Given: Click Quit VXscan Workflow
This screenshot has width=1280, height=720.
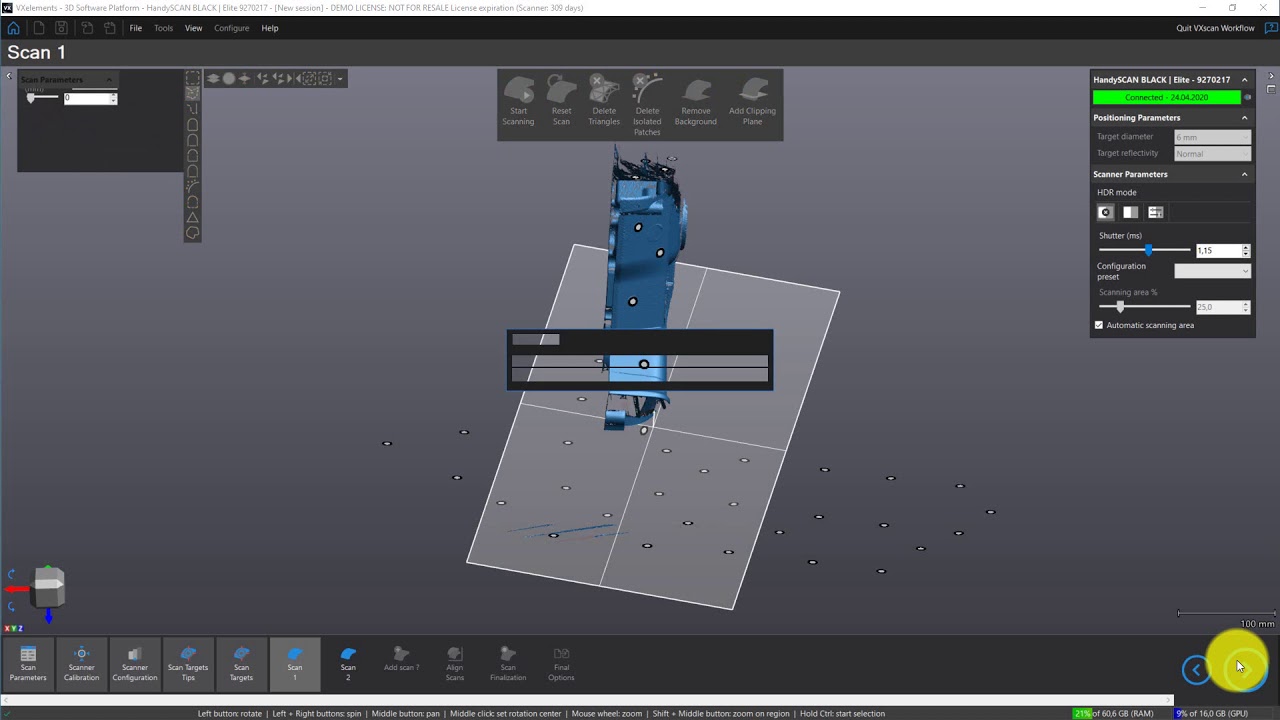Looking at the screenshot, I should pyautogui.click(x=1215, y=28).
